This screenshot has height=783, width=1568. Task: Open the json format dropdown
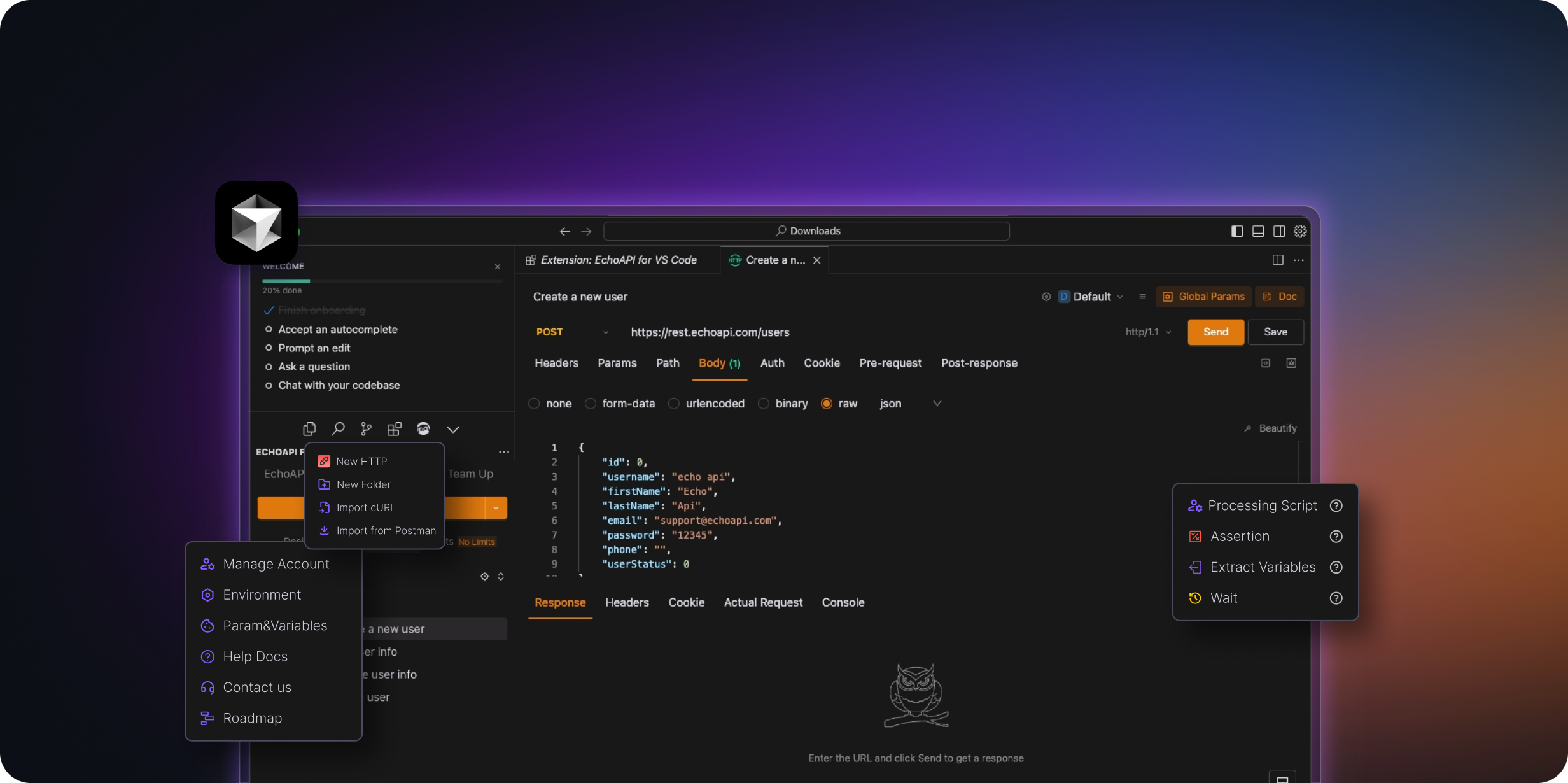910,404
